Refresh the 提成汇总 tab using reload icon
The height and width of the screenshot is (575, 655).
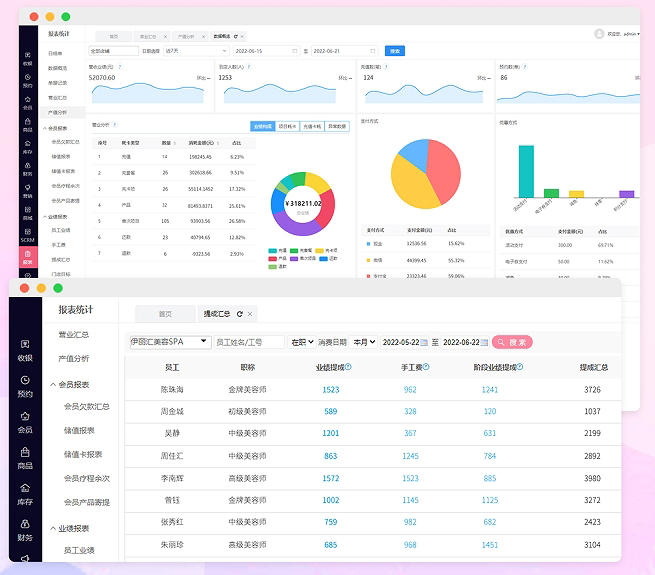[x=239, y=314]
